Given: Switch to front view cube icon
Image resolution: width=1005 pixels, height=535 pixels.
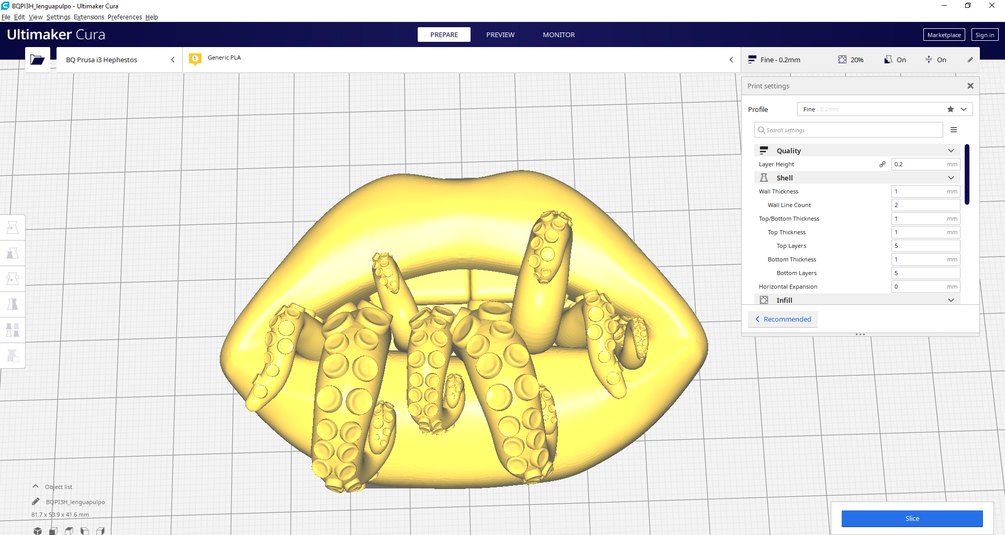Looking at the screenshot, I should point(53,531).
